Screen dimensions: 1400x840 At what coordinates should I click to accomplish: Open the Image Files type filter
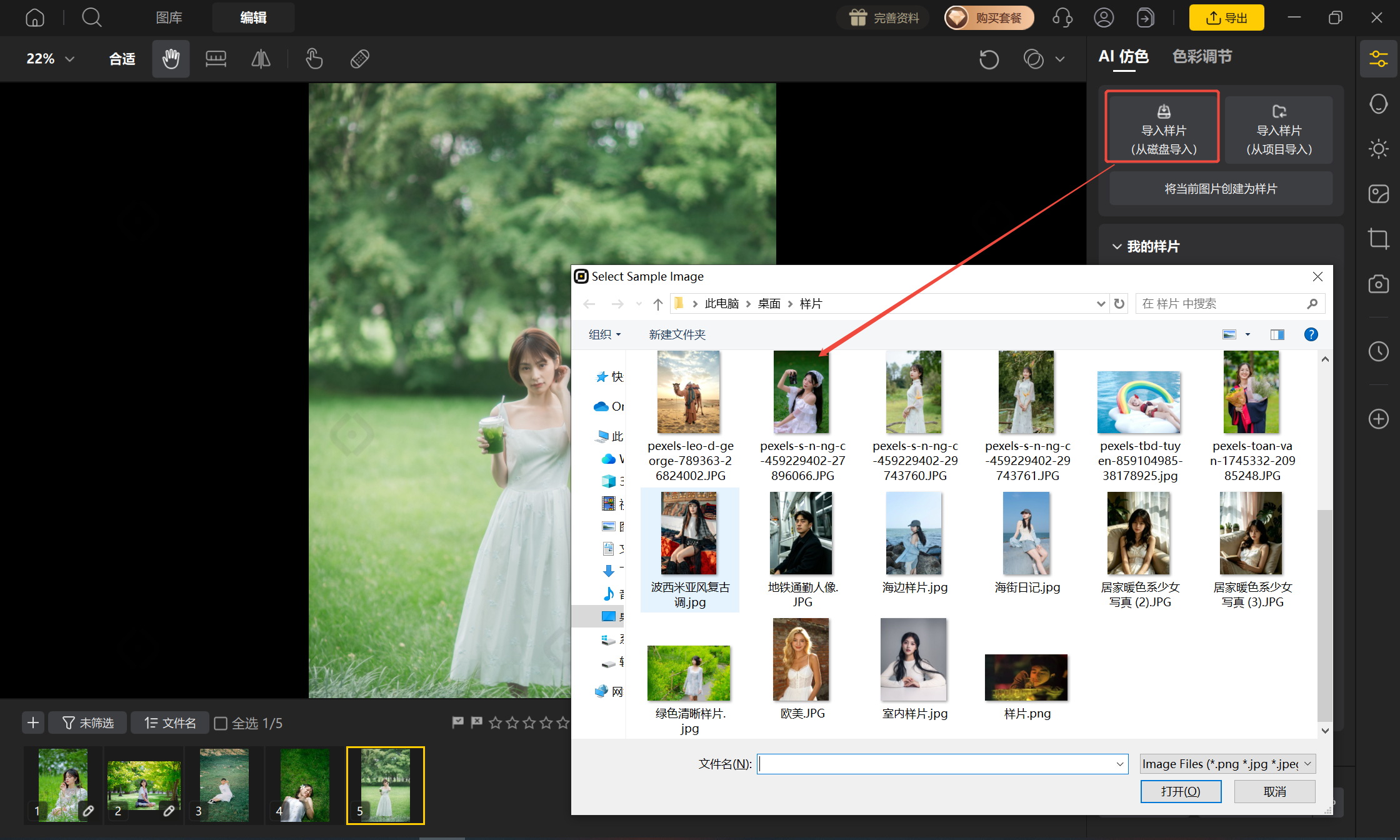click(1228, 764)
